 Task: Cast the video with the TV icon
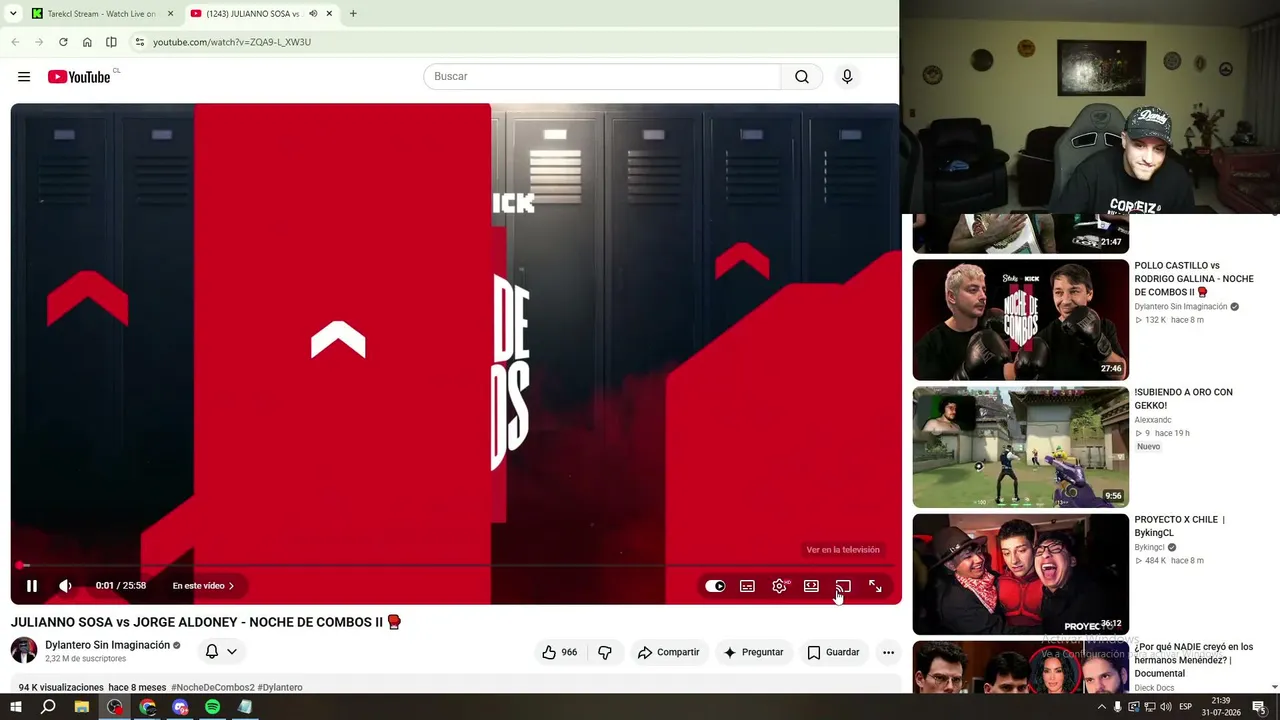click(843, 586)
